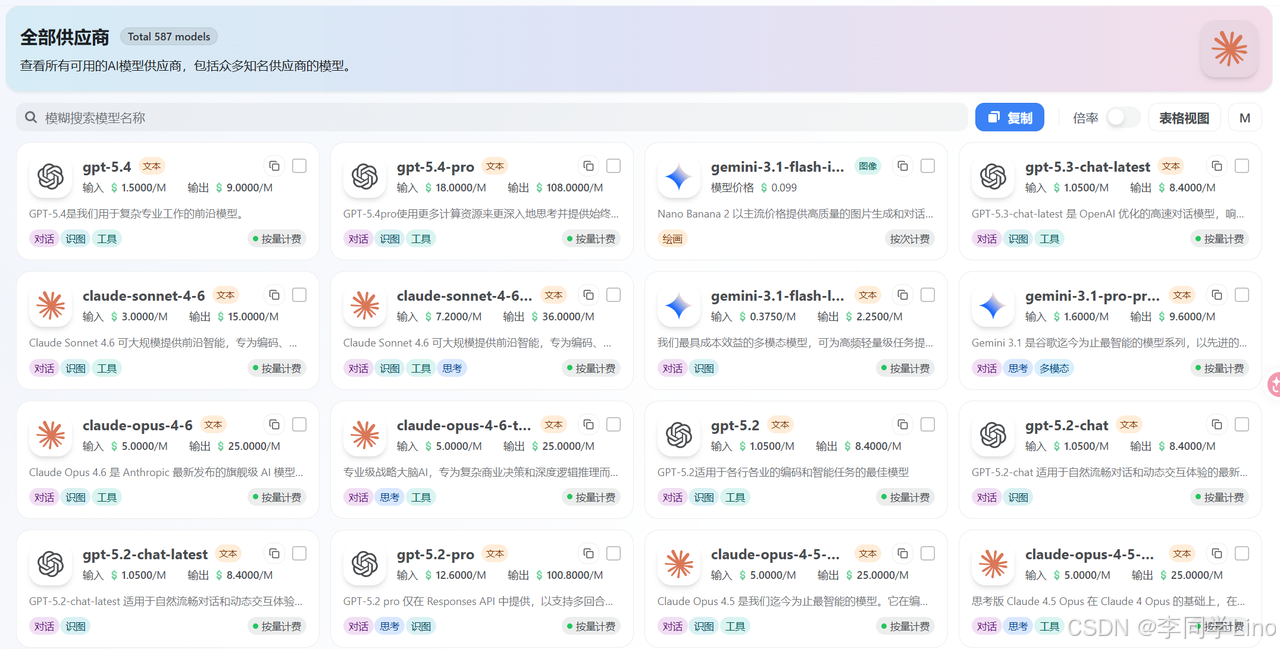Click the M button beside 表格视图
Screen dimensions: 1280x649
click(1245, 118)
